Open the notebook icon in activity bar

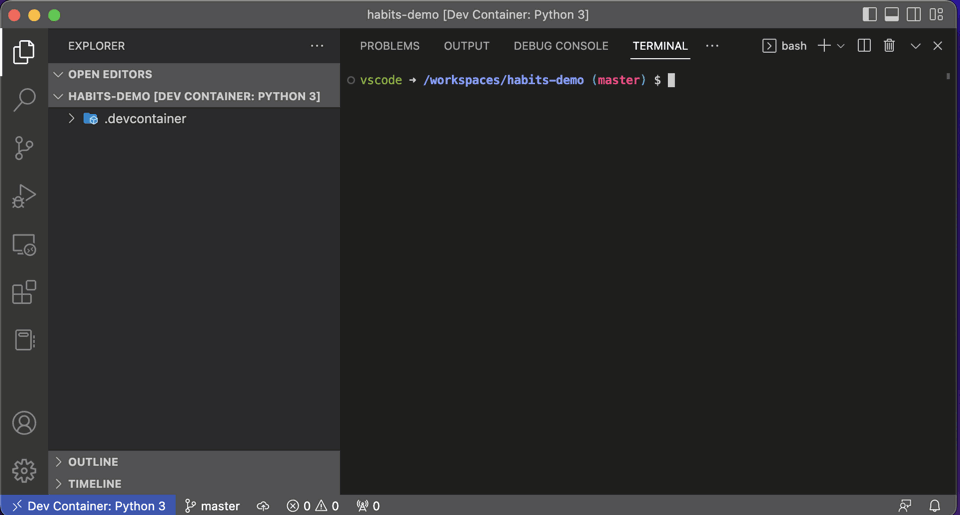(x=24, y=340)
